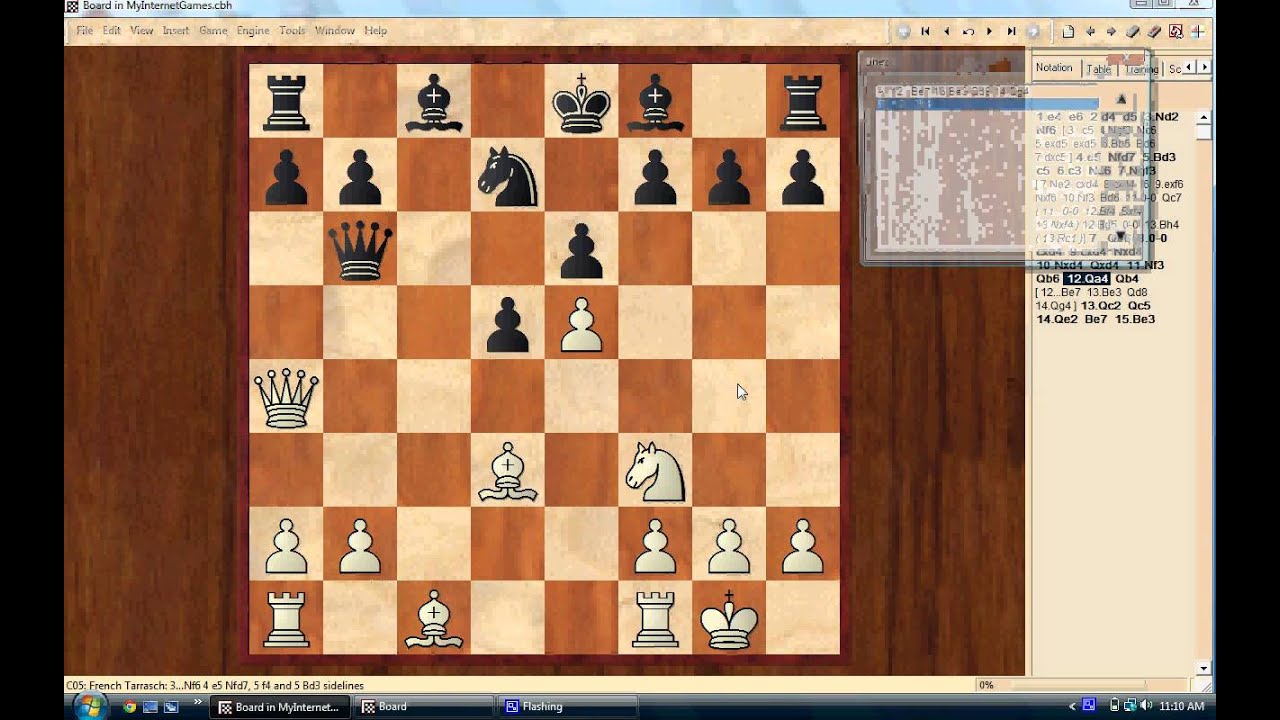Open the Windows Start menu
1280x720 pixels.
[91, 707]
